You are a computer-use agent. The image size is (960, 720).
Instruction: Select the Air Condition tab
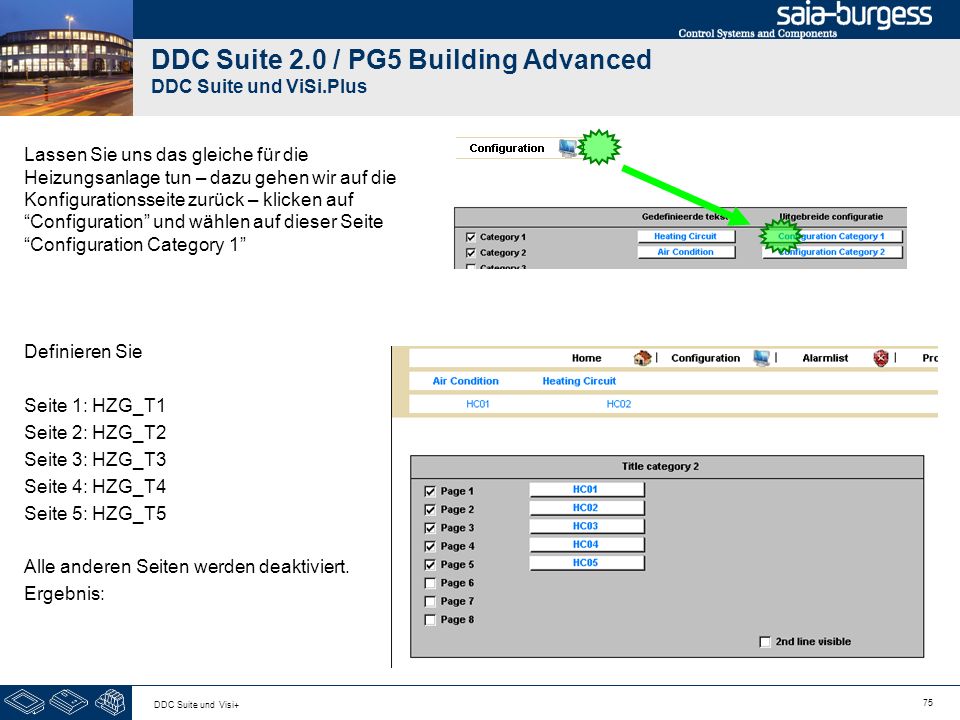pyautogui.click(x=465, y=381)
